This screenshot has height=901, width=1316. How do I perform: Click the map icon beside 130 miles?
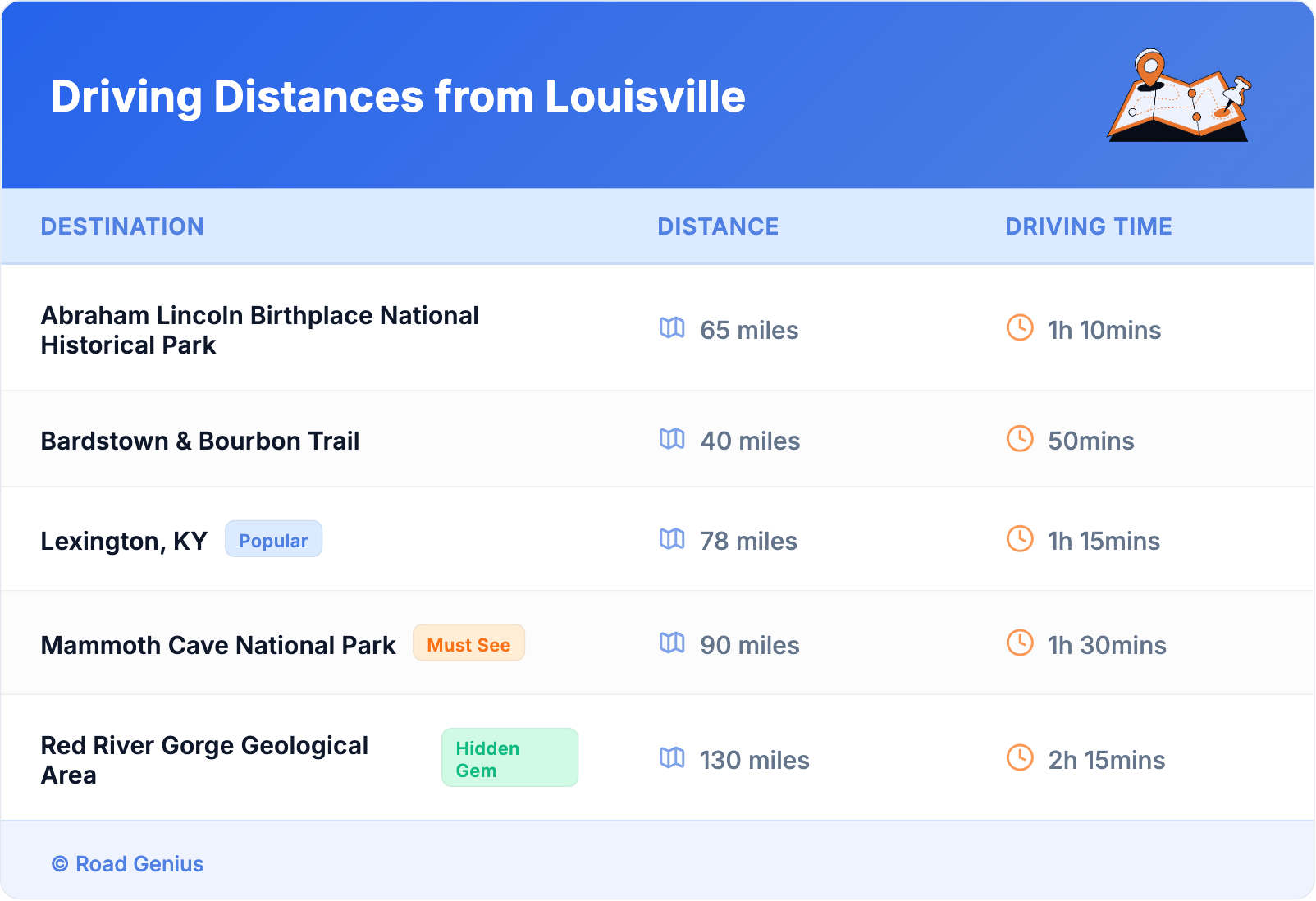point(672,760)
